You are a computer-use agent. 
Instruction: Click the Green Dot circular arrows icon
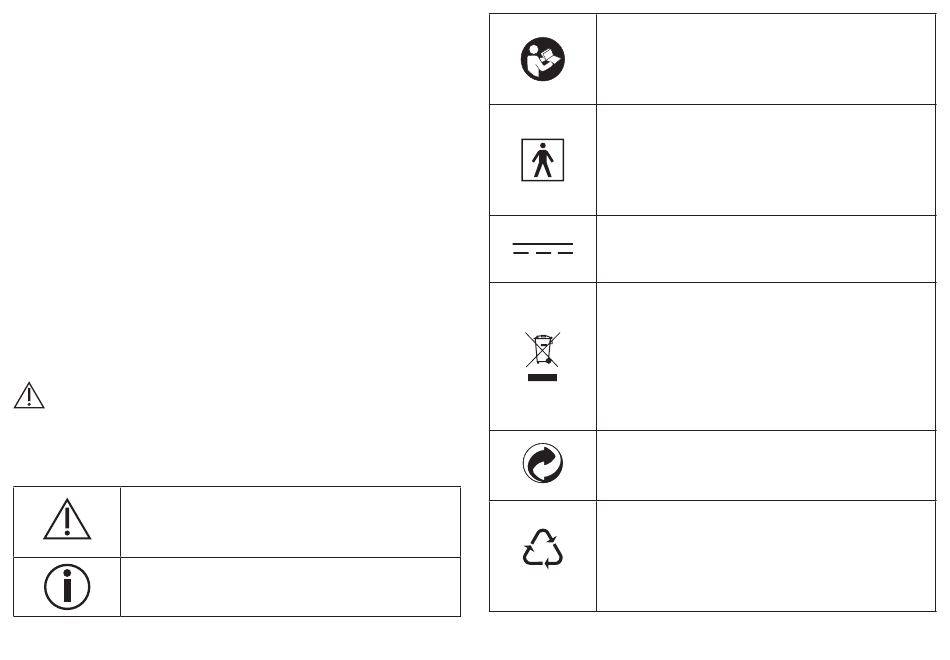click(x=543, y=464)
